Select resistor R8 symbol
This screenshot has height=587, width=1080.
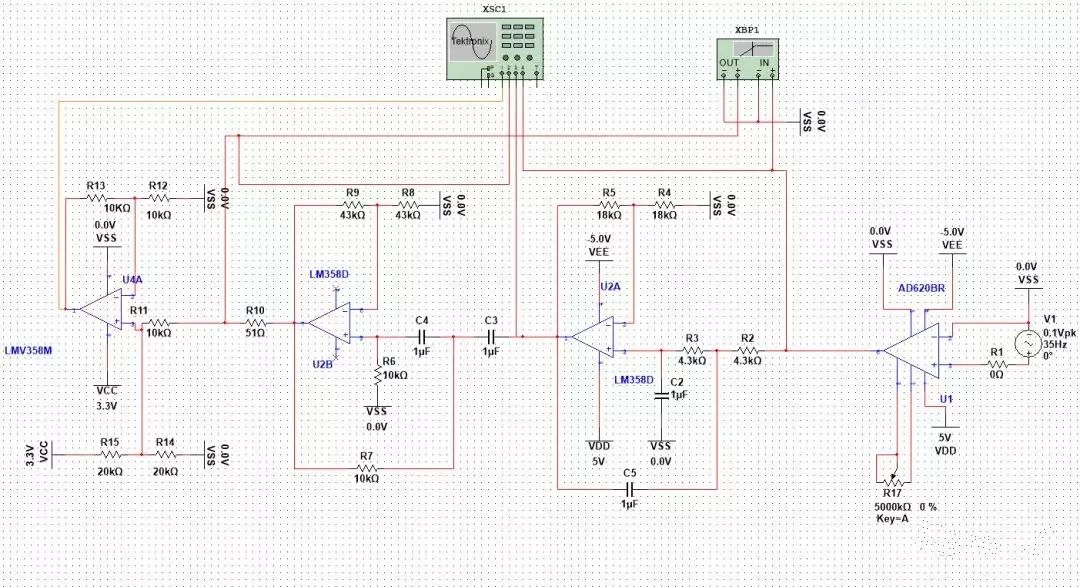(x=408, y=205)
